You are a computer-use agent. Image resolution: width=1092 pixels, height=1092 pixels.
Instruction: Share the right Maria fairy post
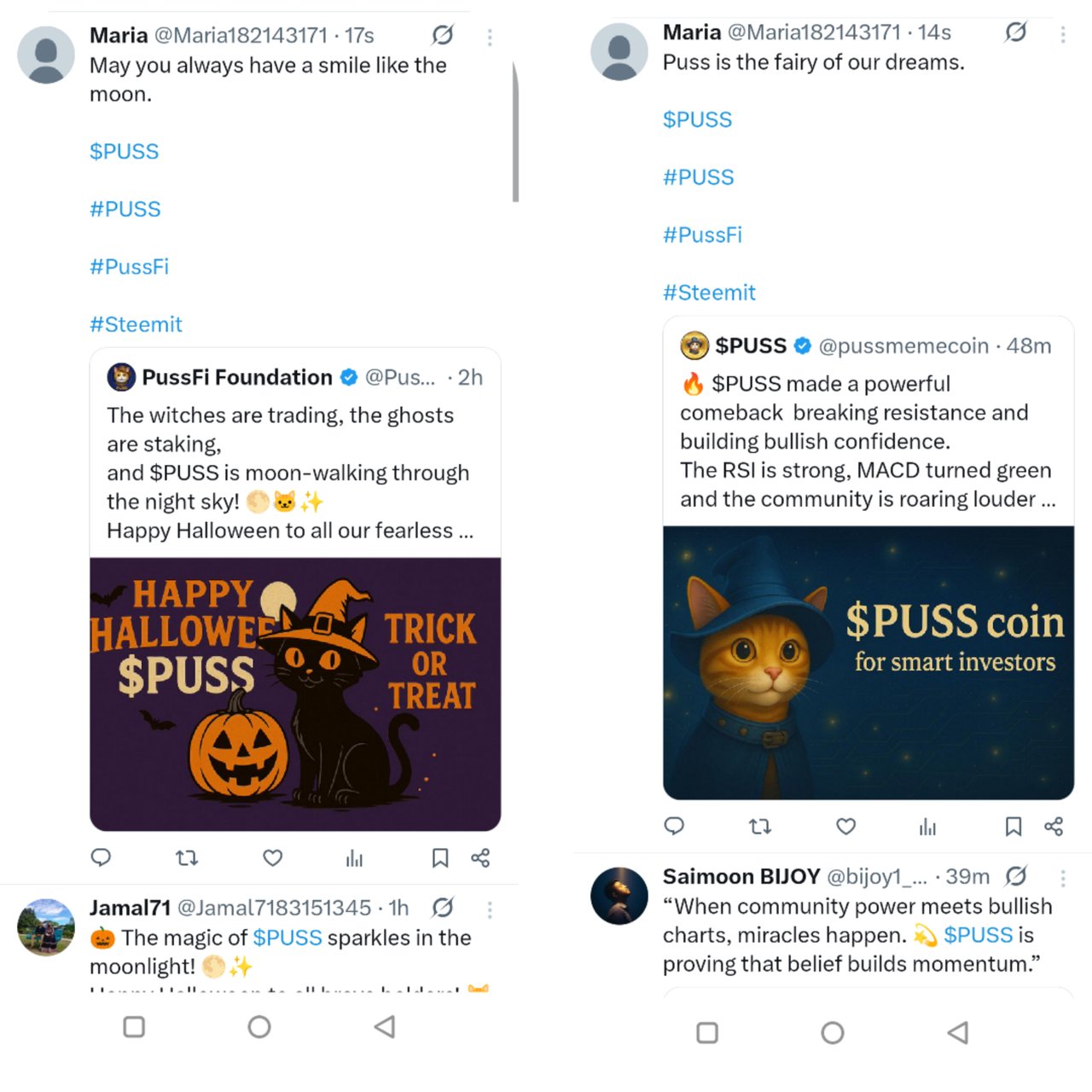click(x=1054, y=826)
